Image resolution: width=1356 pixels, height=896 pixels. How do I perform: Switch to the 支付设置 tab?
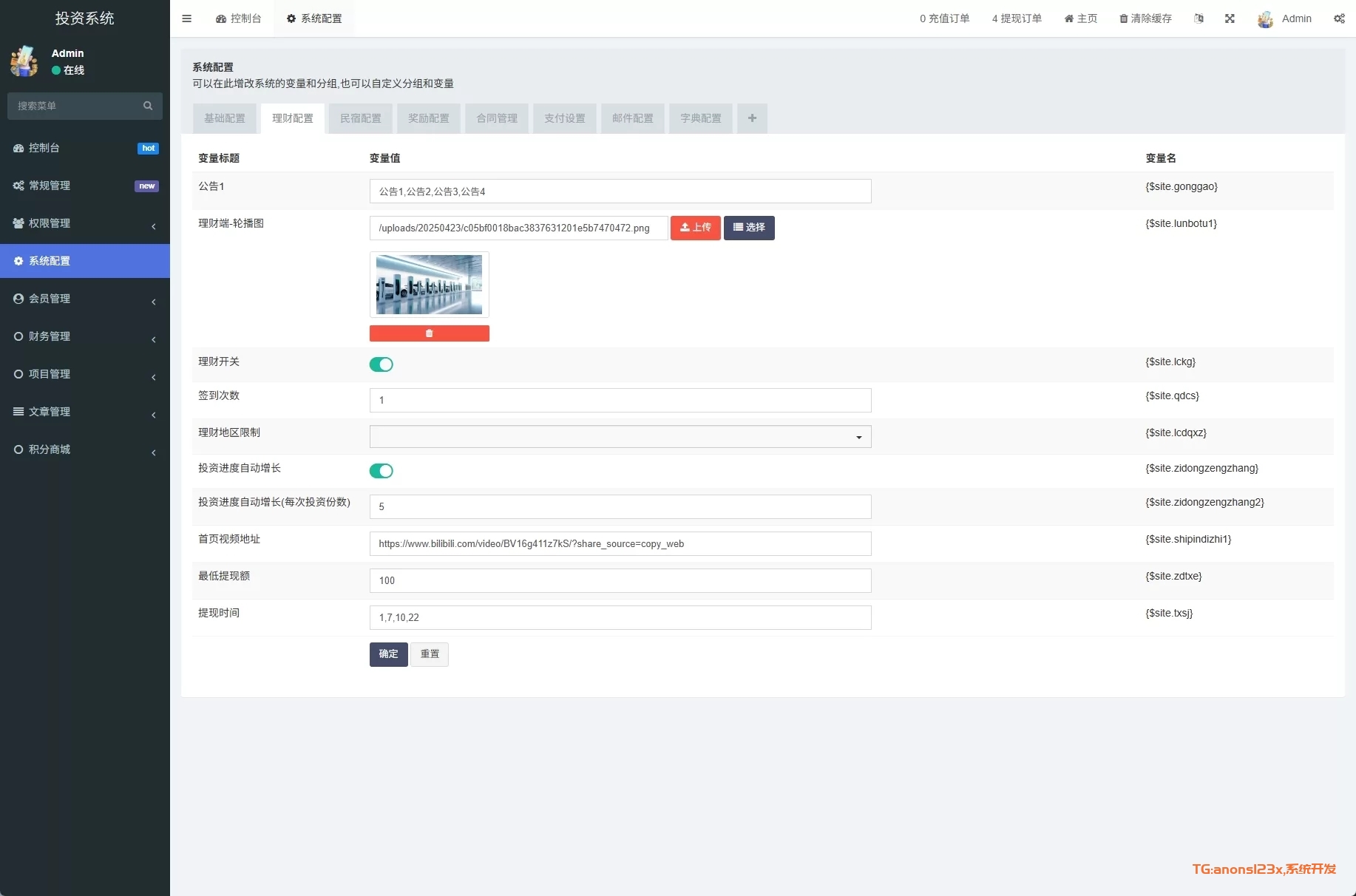pyautogui.click(x=564, y=118)
